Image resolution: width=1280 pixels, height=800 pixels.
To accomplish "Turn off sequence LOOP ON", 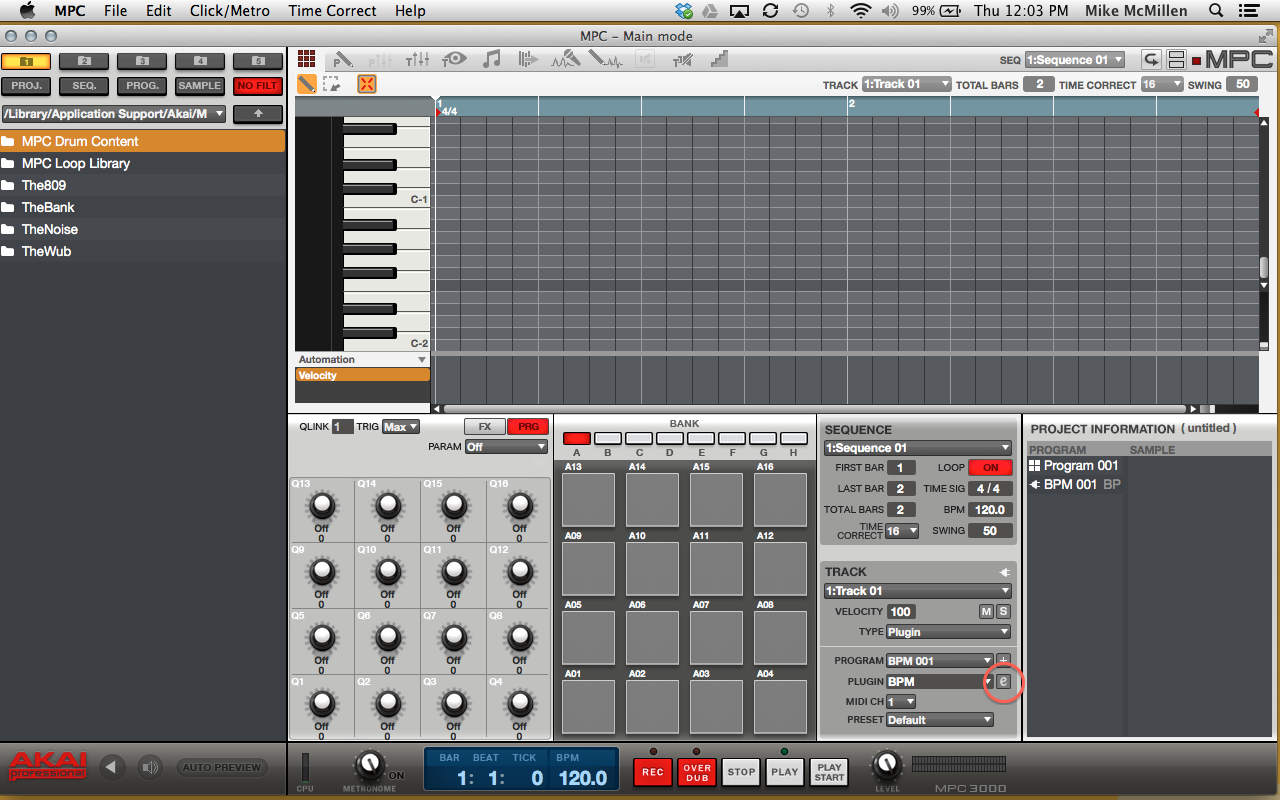I will pos(990,467).
